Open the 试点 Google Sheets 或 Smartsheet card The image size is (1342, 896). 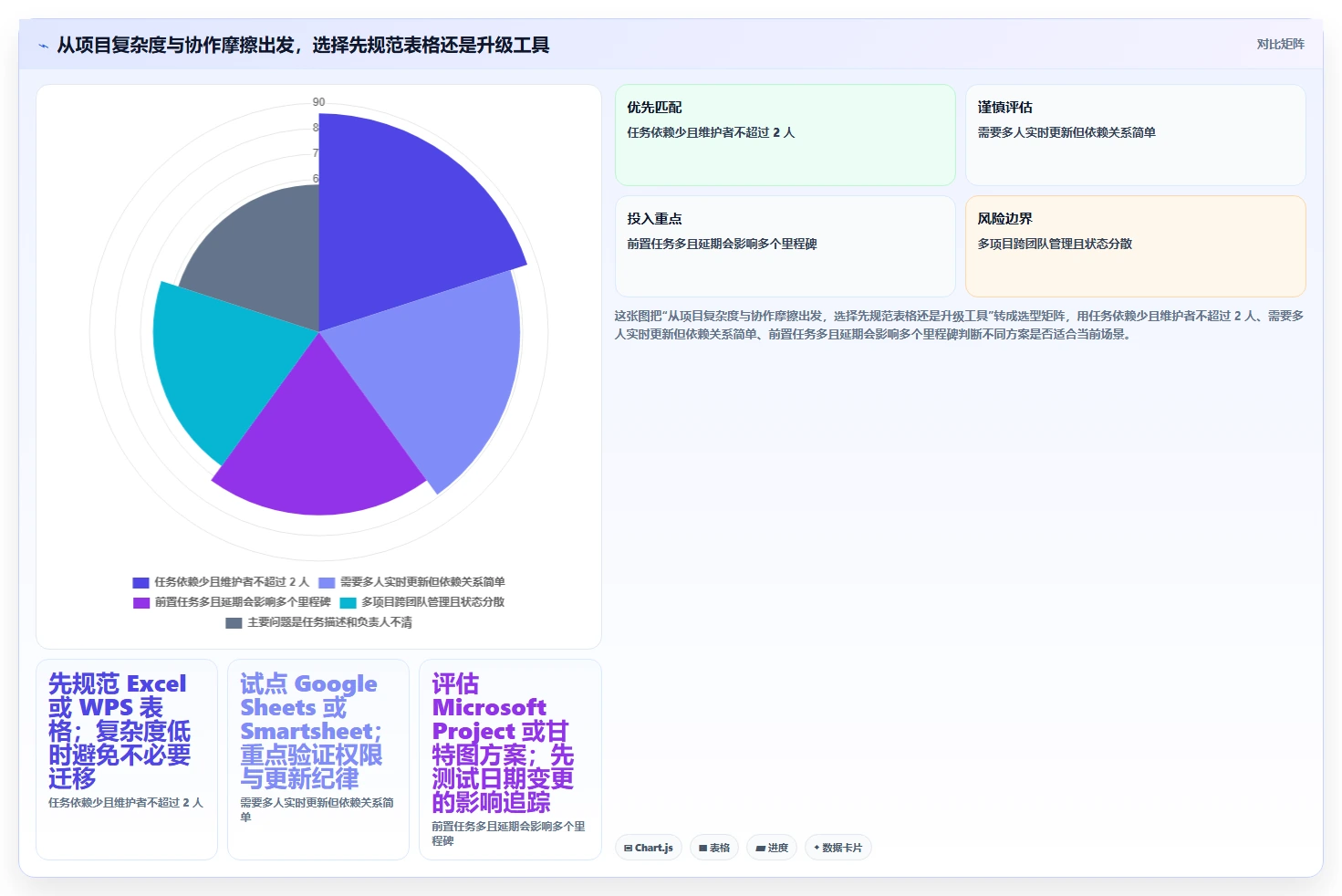click(318, 759)
